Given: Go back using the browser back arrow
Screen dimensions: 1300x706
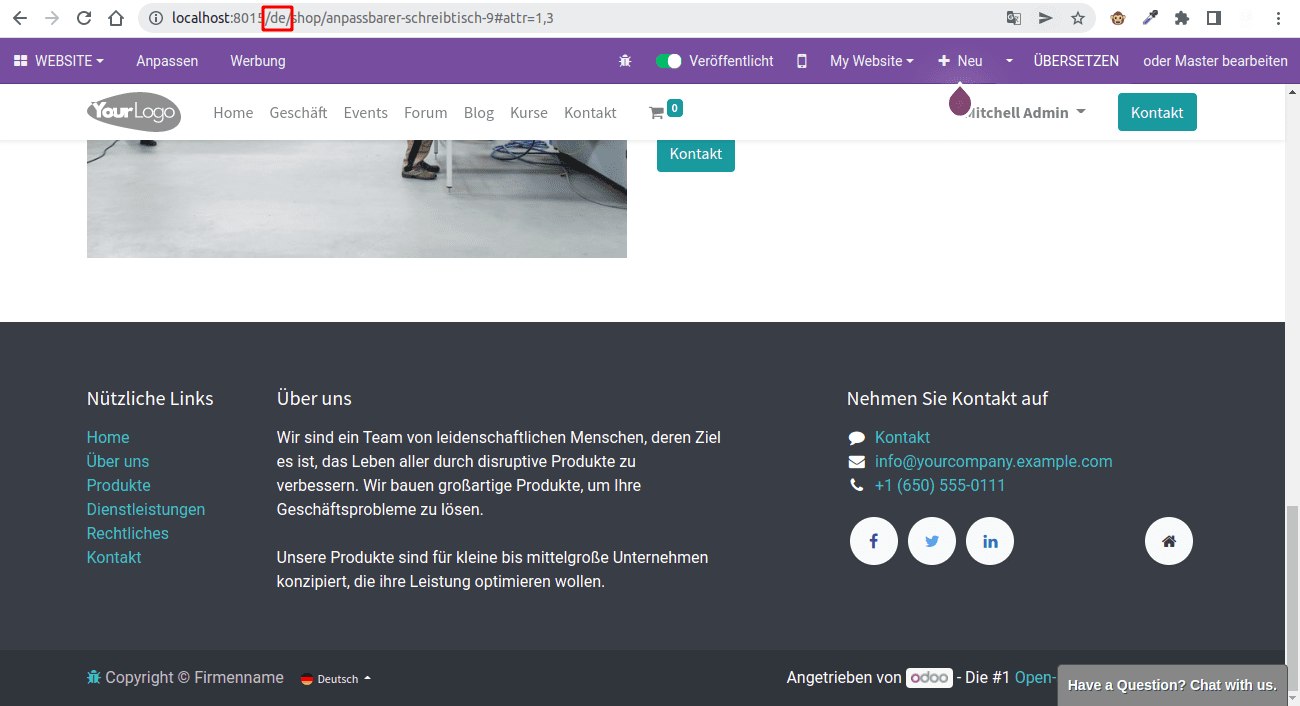Looking at the screenshot, I should tap(20, 18).
